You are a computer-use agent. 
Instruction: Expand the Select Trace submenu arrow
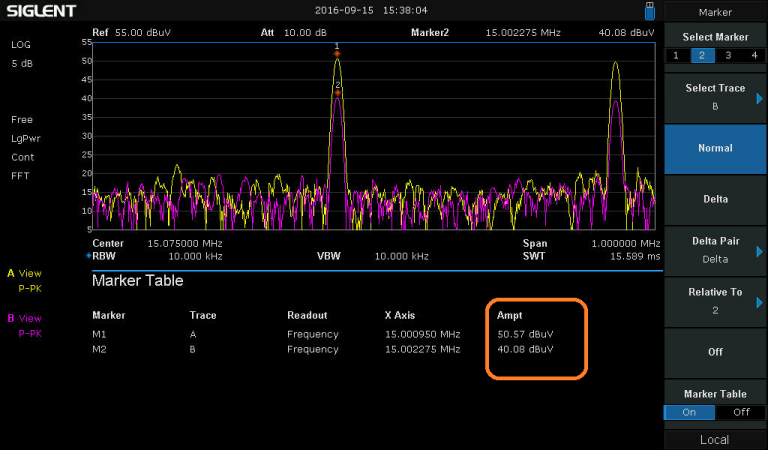(759, 98)
